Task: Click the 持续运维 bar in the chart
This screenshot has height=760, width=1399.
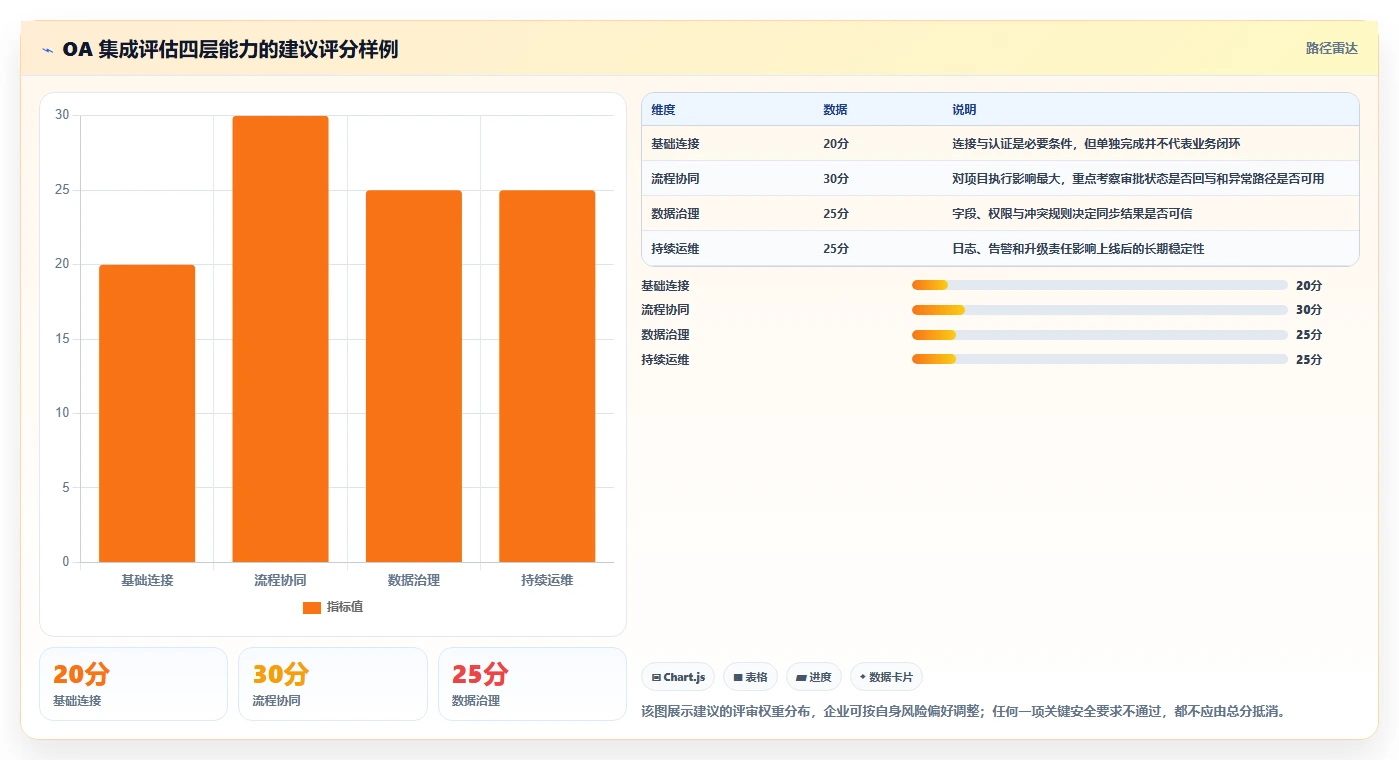Action: point(547,376)
